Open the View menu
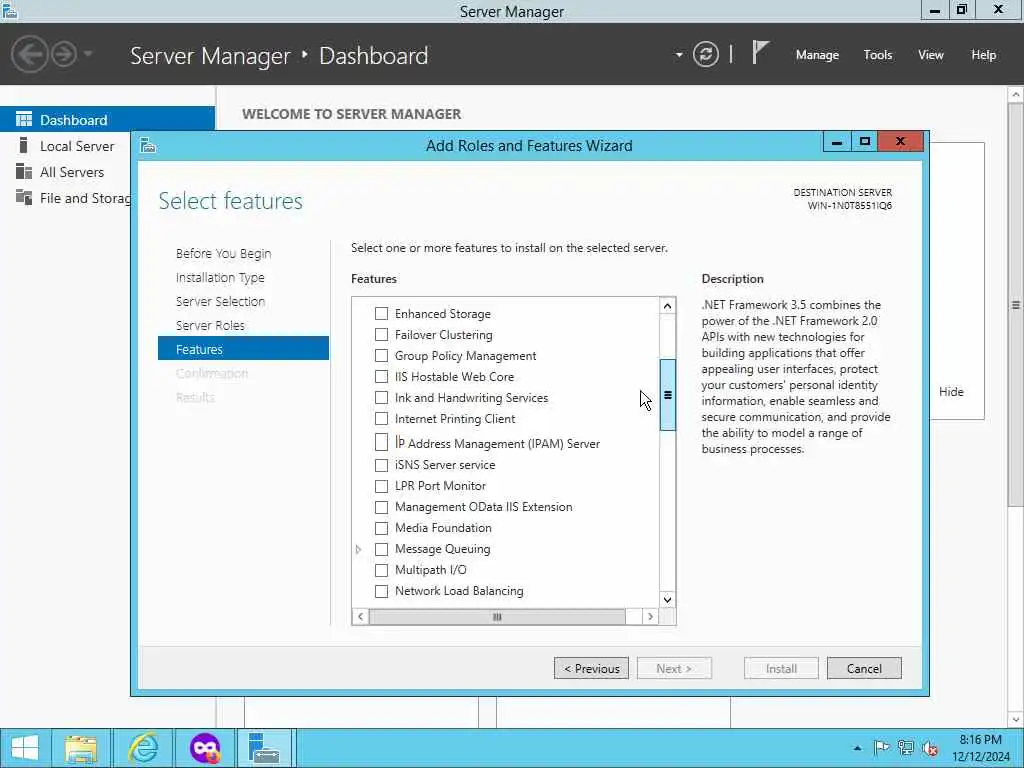This screenshot has width=1024, height=768. [x=931, y=55]
